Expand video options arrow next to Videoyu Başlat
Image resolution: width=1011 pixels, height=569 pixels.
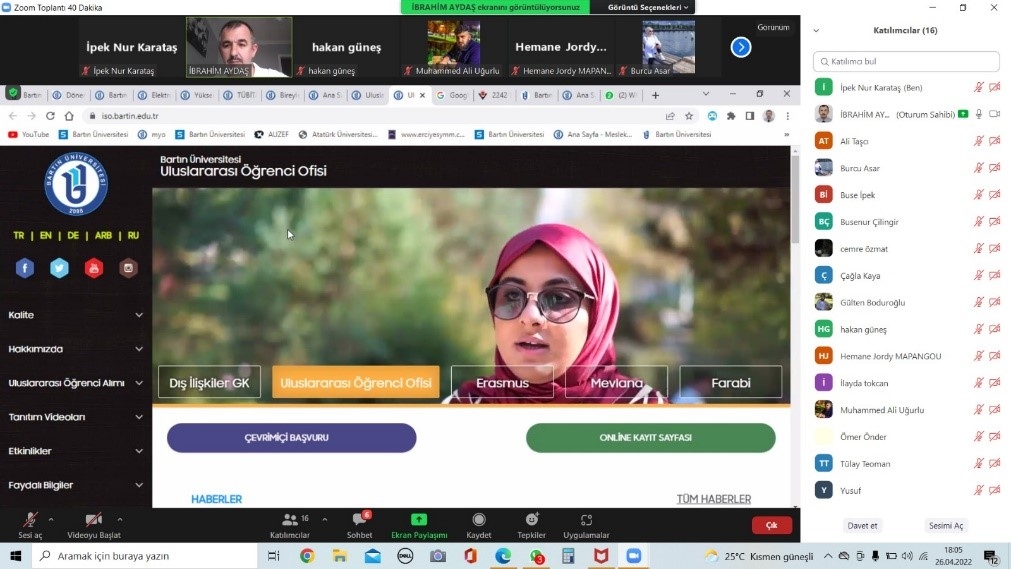120,519
